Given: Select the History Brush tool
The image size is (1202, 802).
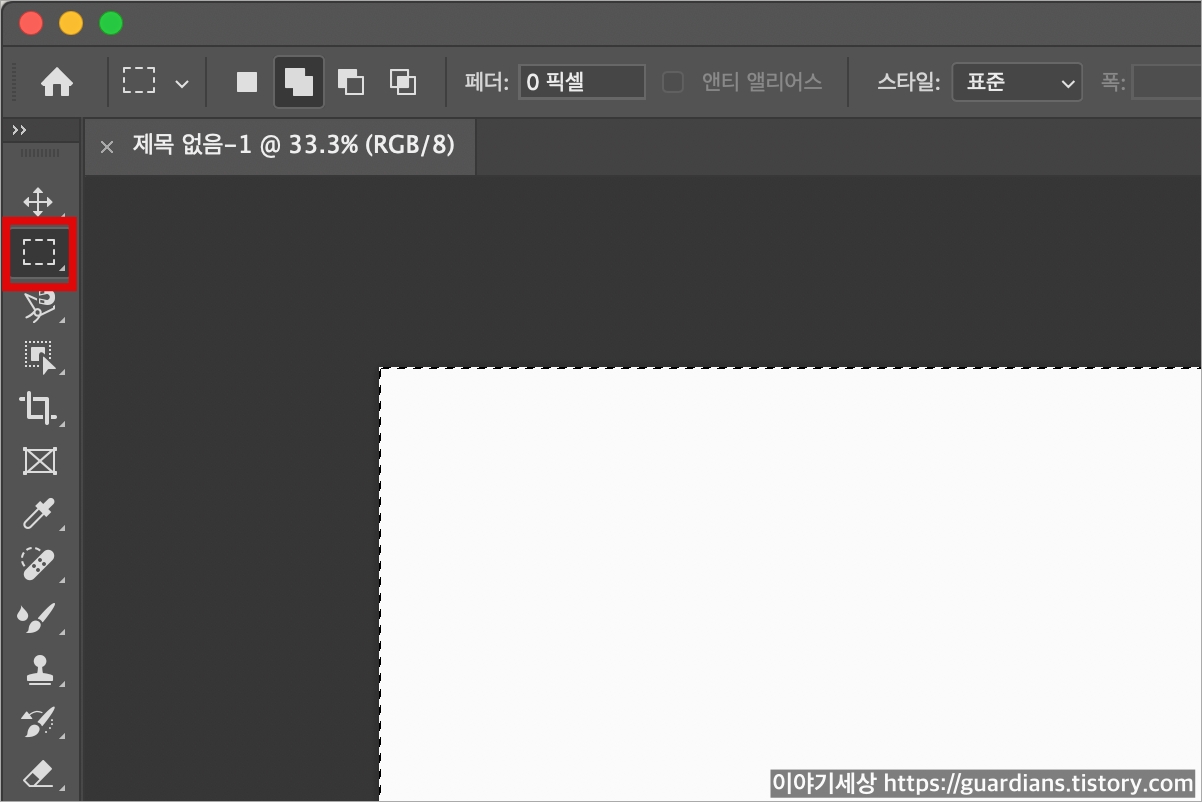Looking at the screenshot, I should click(38, 722).
